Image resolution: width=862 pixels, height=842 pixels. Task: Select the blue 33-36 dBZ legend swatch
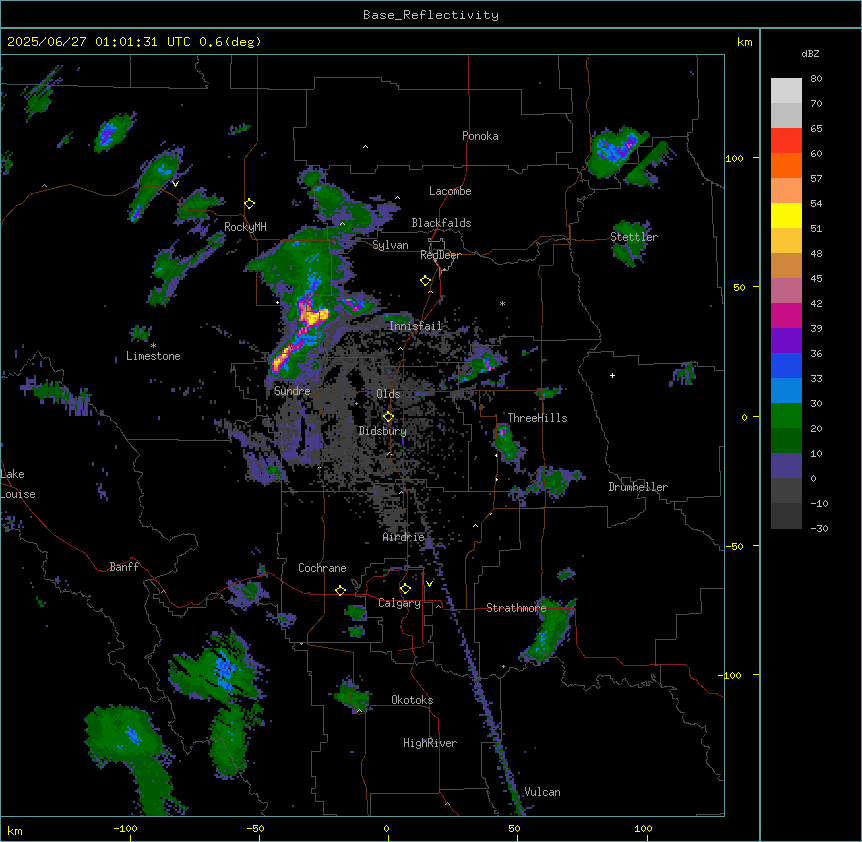click(786, 365)
